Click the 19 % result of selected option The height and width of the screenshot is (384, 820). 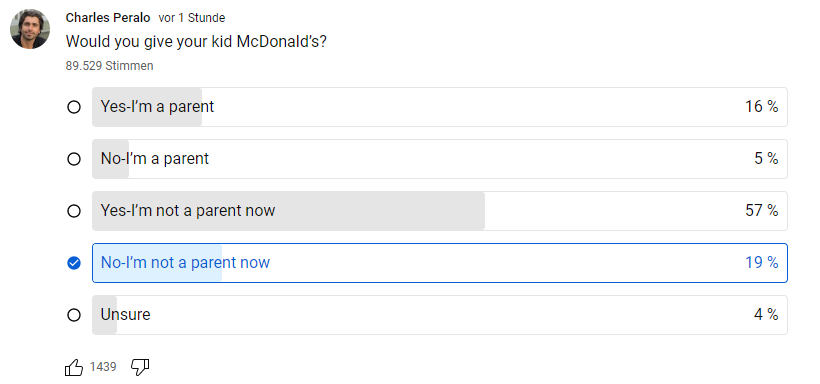(761, 262)
